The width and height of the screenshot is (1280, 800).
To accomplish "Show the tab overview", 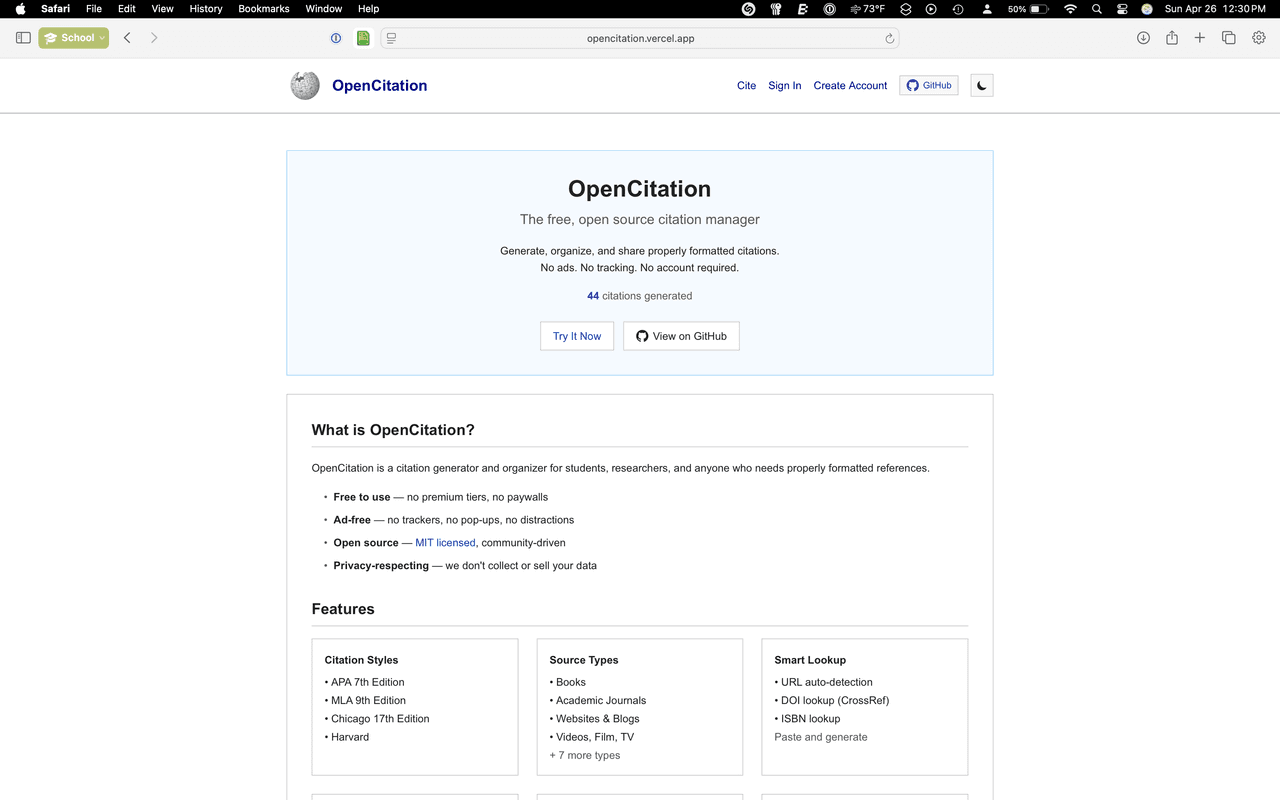I will click(1229, 38).
